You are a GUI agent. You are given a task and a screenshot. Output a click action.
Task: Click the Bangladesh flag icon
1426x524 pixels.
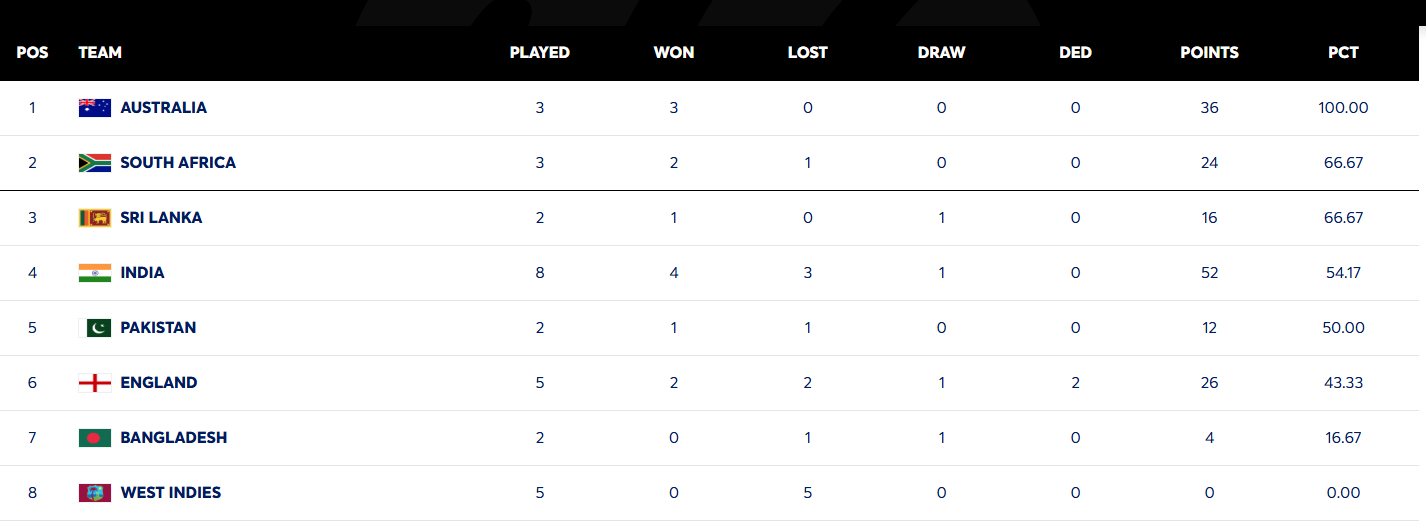(x=95, y=438)
